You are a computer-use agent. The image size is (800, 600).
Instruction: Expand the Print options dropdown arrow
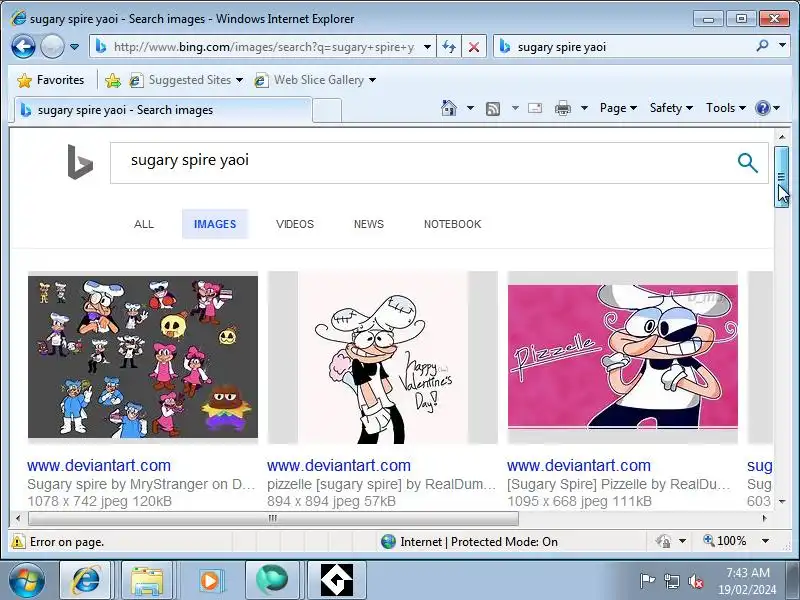pyautogui.click(x=585, y=108)
